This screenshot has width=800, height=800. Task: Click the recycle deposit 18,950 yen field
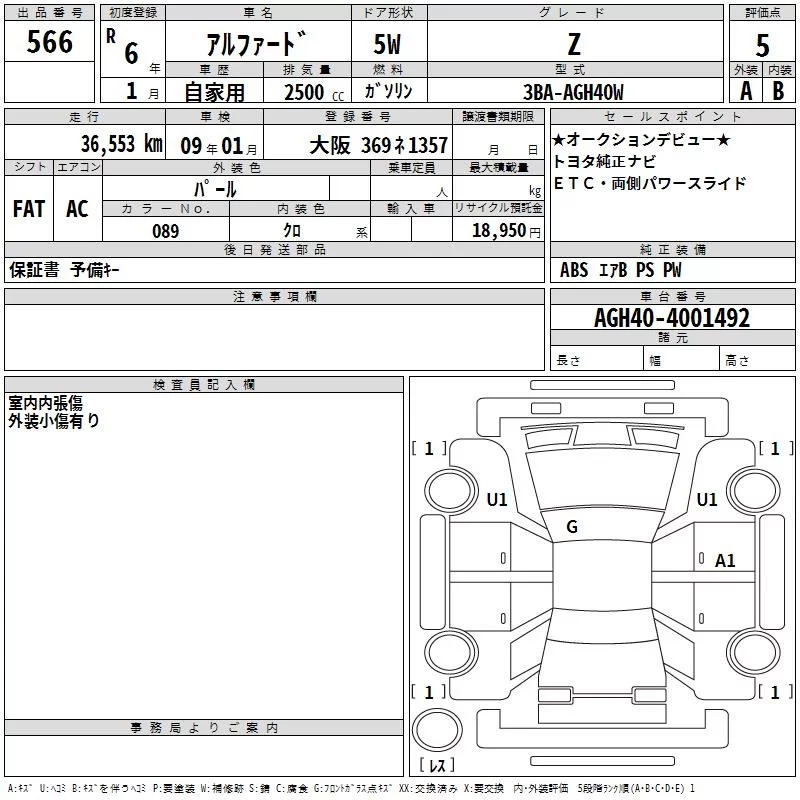498,230
